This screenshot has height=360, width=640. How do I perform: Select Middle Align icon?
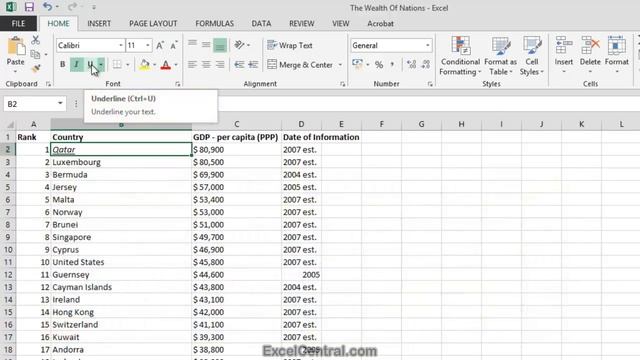point(206,44)
